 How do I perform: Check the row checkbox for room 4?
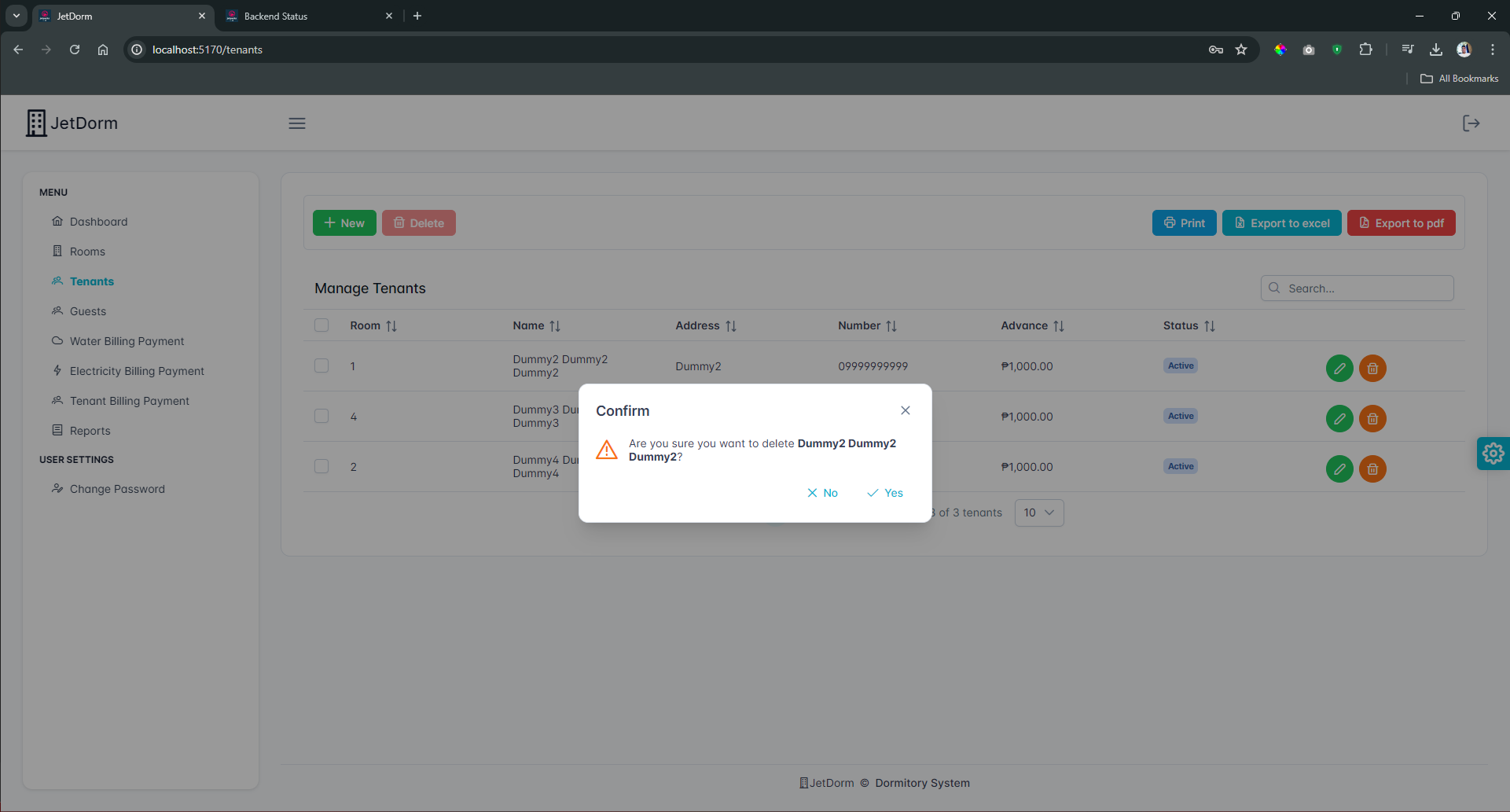[x=321, y=416]
